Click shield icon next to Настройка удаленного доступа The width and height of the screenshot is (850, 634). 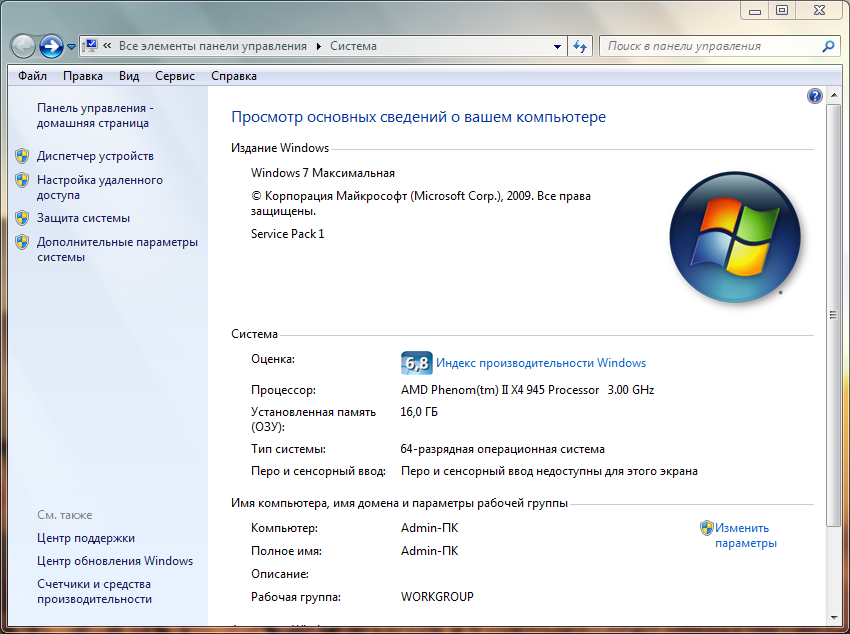click(x=22, y=180)
